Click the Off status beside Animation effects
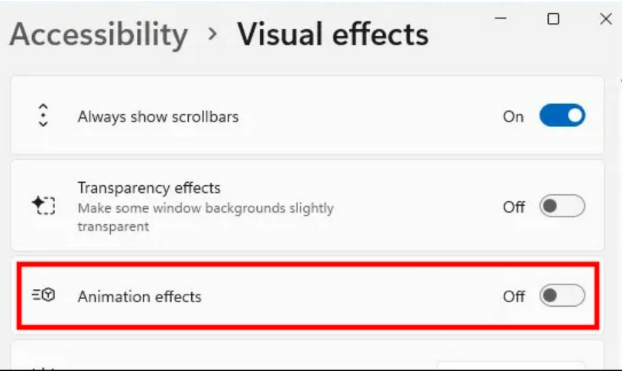The width and height of the screenshot is (643, 387). [514, 296]
